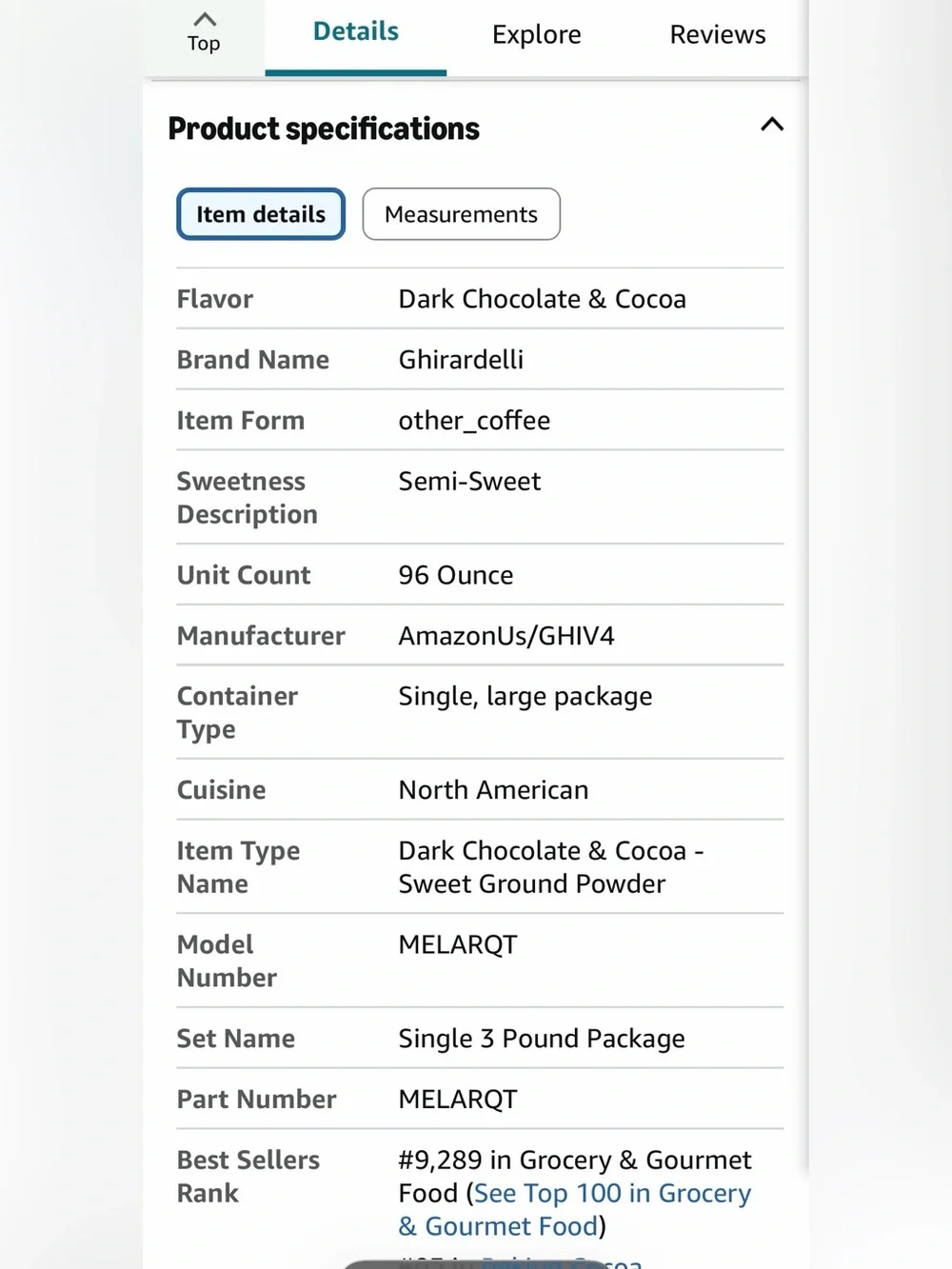
Task: Tap the AmazonUs/GHIV4 manufacturer value
Action: [x=506, y=636]
